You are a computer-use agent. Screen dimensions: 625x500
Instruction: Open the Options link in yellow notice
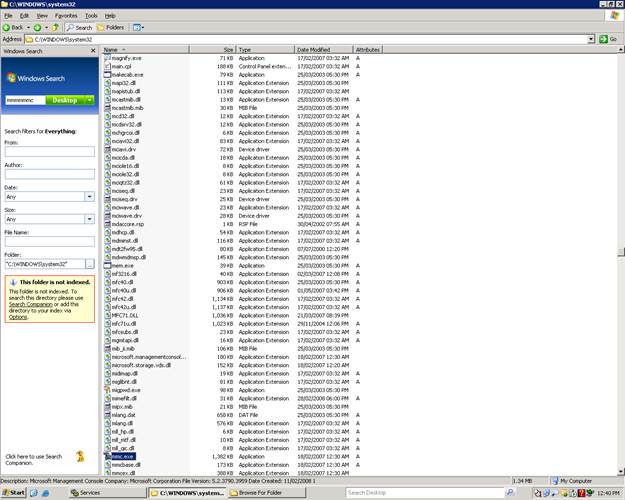(18, 317)
